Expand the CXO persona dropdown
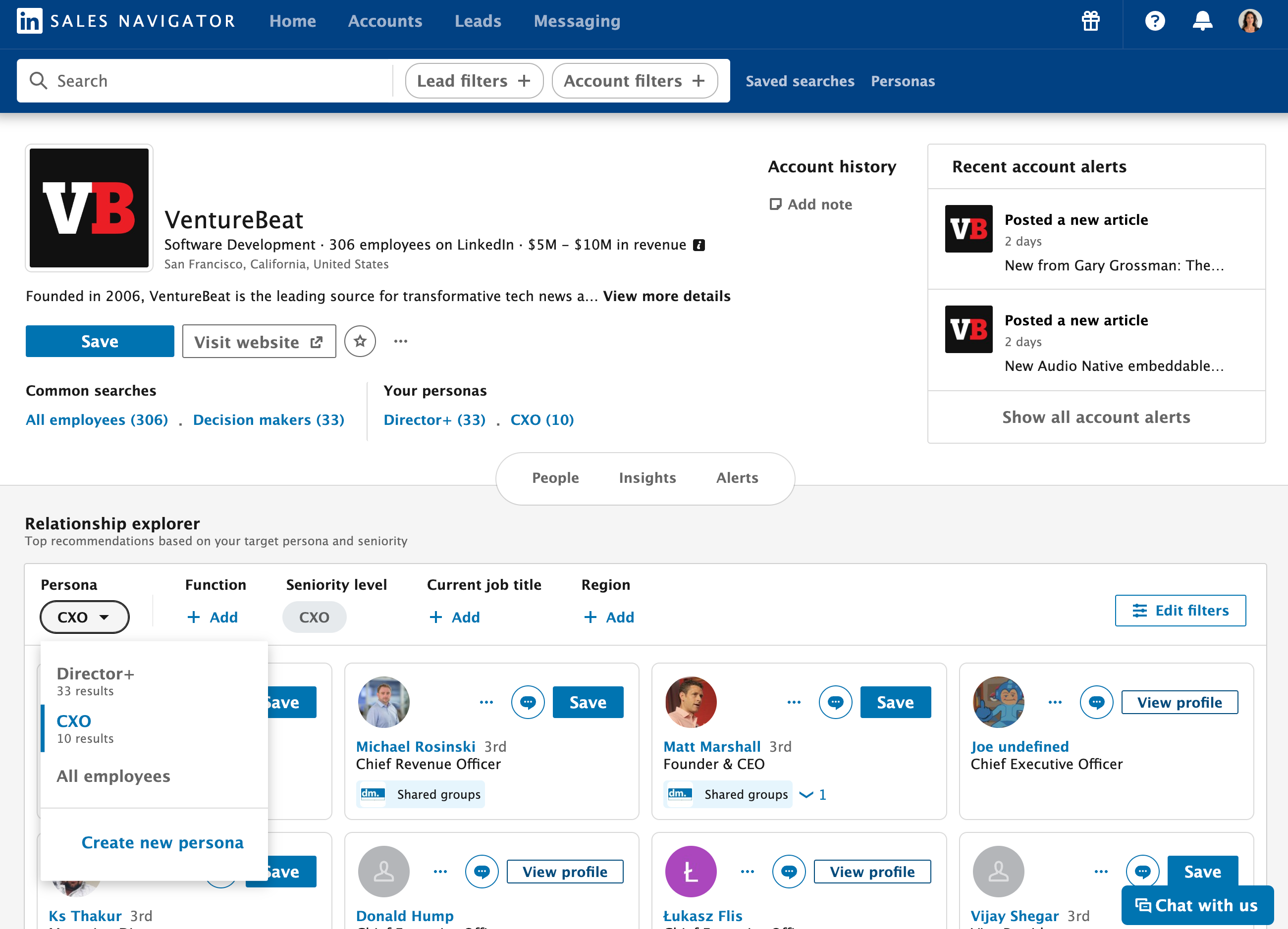Viewport: 1288px width, 929px height. click(x=85, y=617)
